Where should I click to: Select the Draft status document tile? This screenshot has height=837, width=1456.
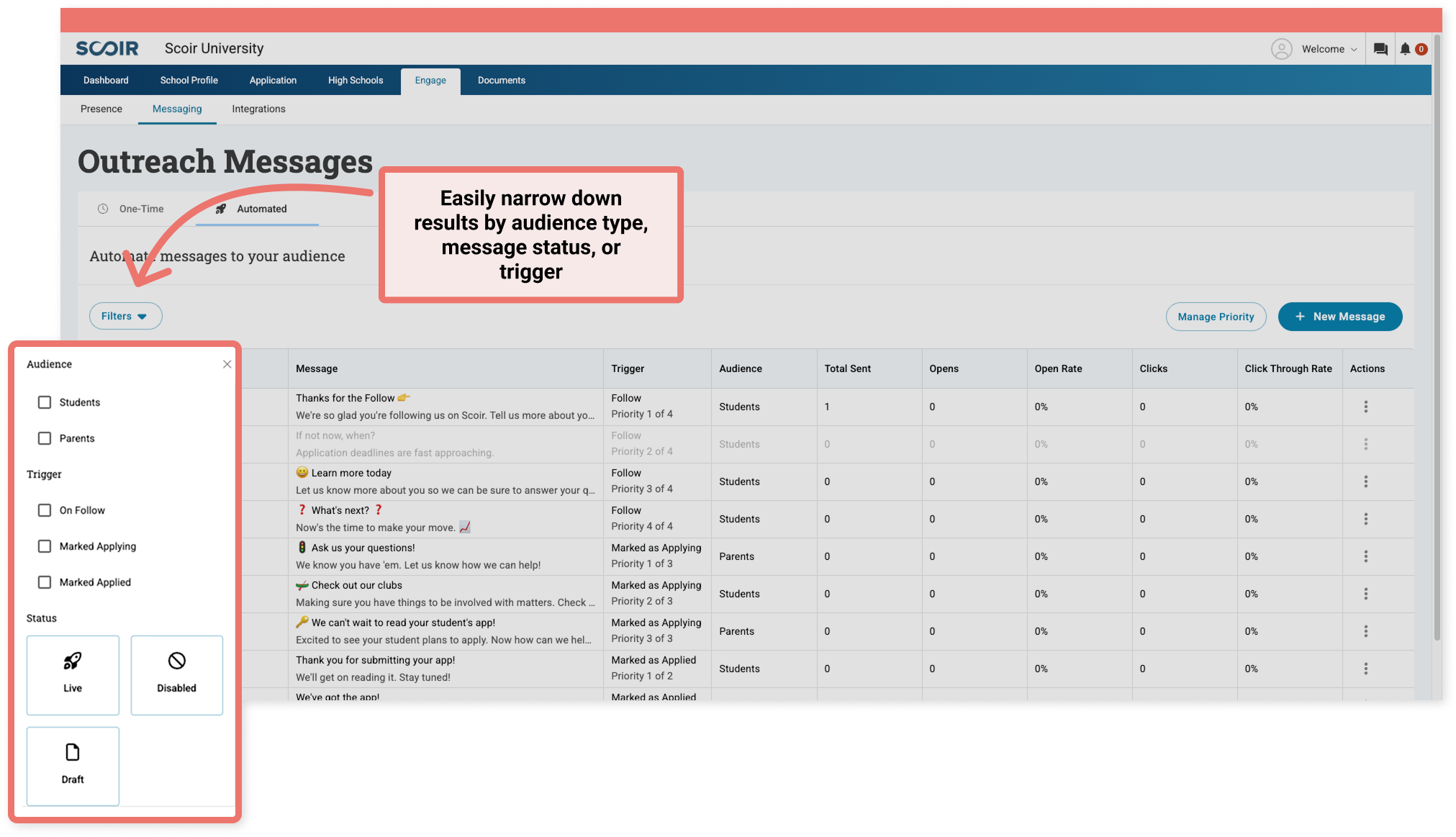click(x=73, y=765)
